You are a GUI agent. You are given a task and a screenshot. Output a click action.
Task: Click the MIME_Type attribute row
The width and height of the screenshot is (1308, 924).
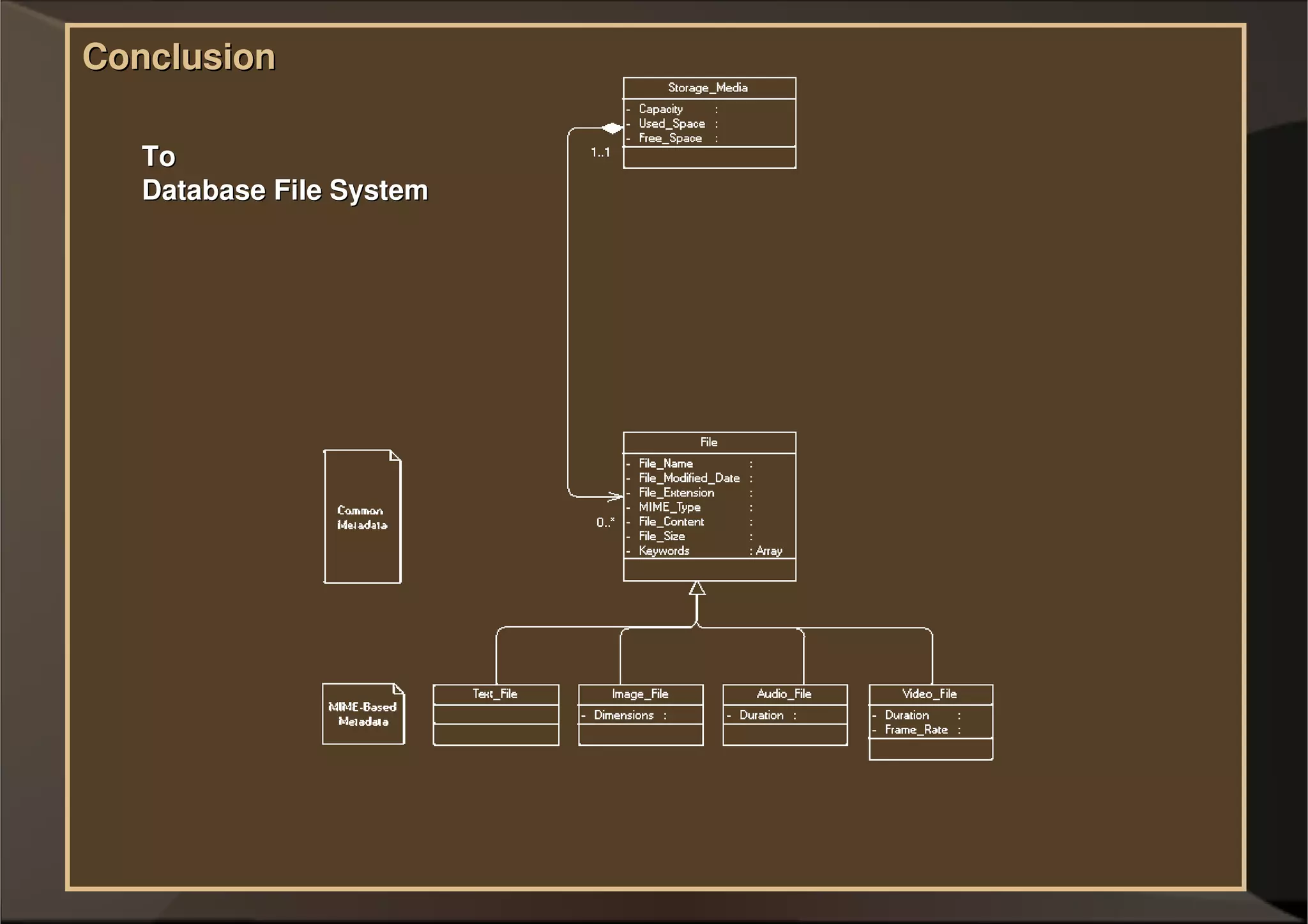click(x=670, y=507)
